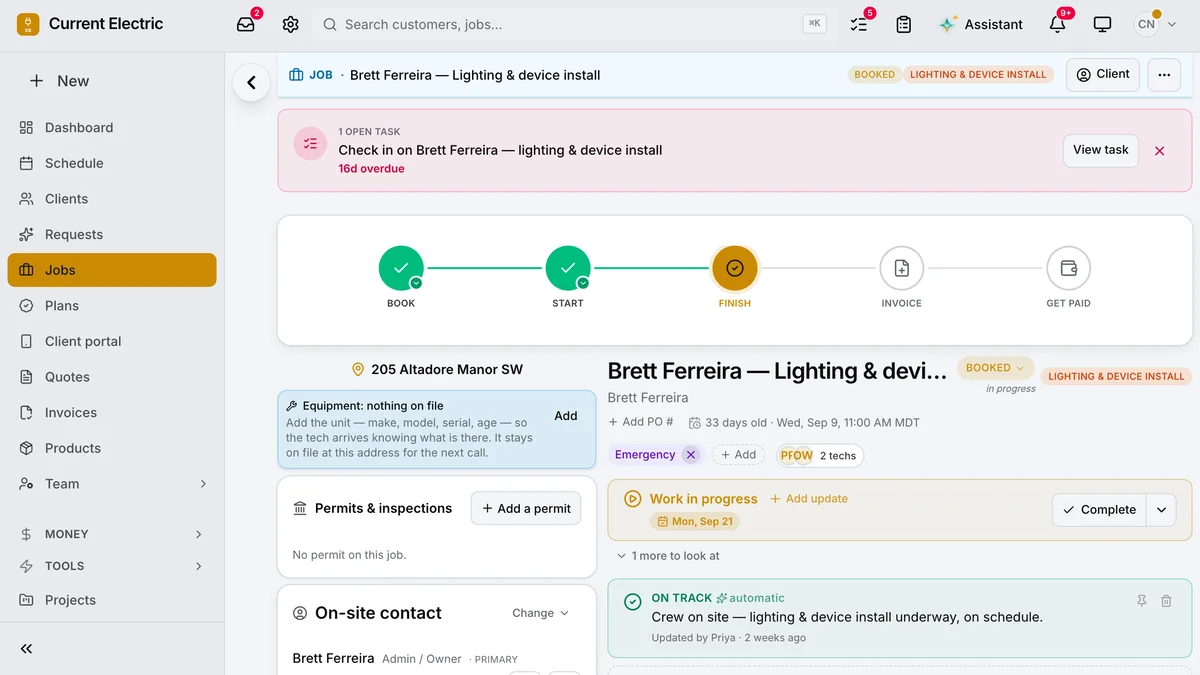Click Add PO # link
Viewport: 1200px width, 675px height.
[x=641, y=422]
